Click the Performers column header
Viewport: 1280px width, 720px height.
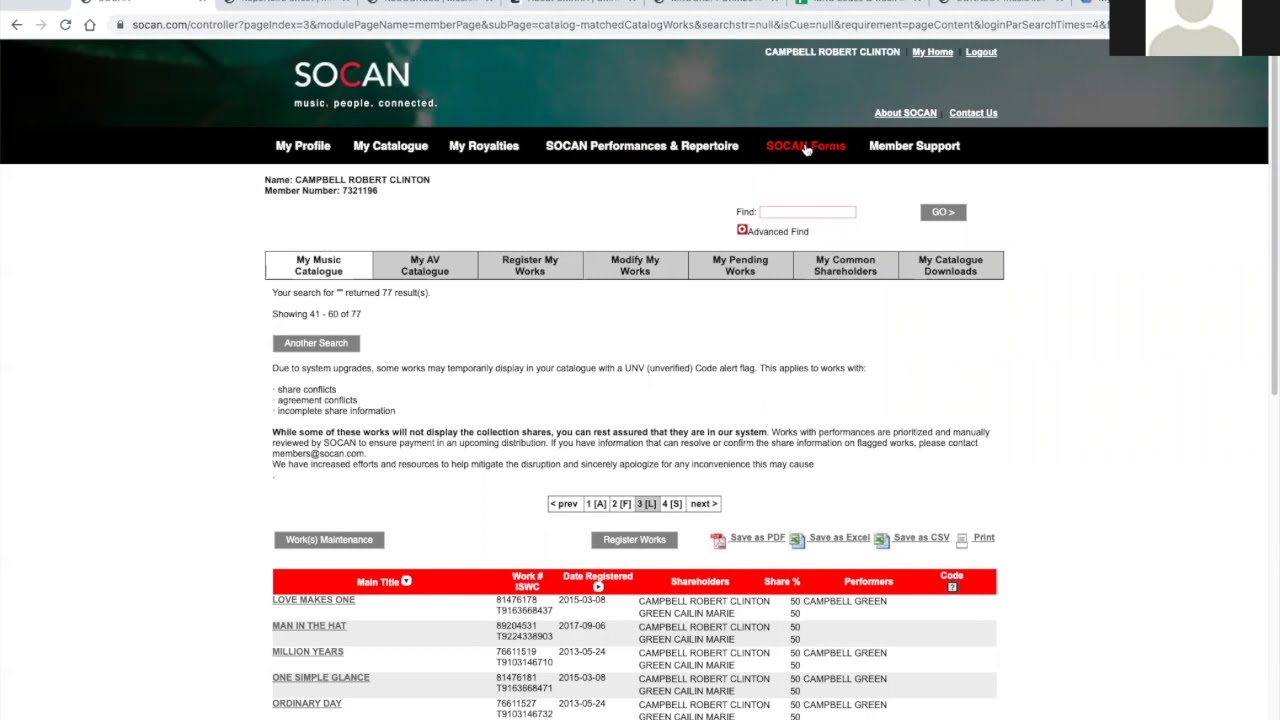[x=868, y=582]
